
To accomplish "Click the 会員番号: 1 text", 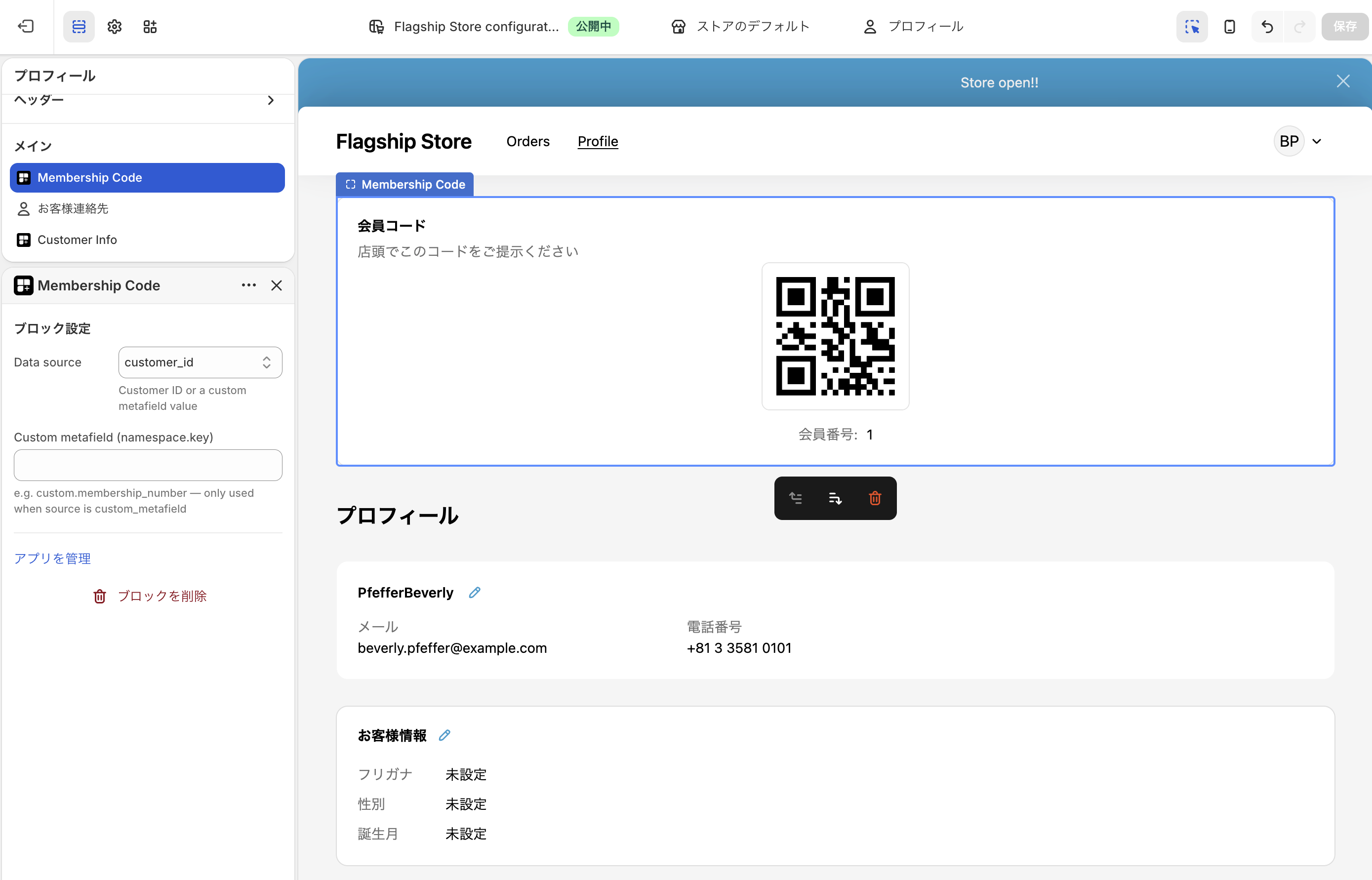I will click(835, 435).
